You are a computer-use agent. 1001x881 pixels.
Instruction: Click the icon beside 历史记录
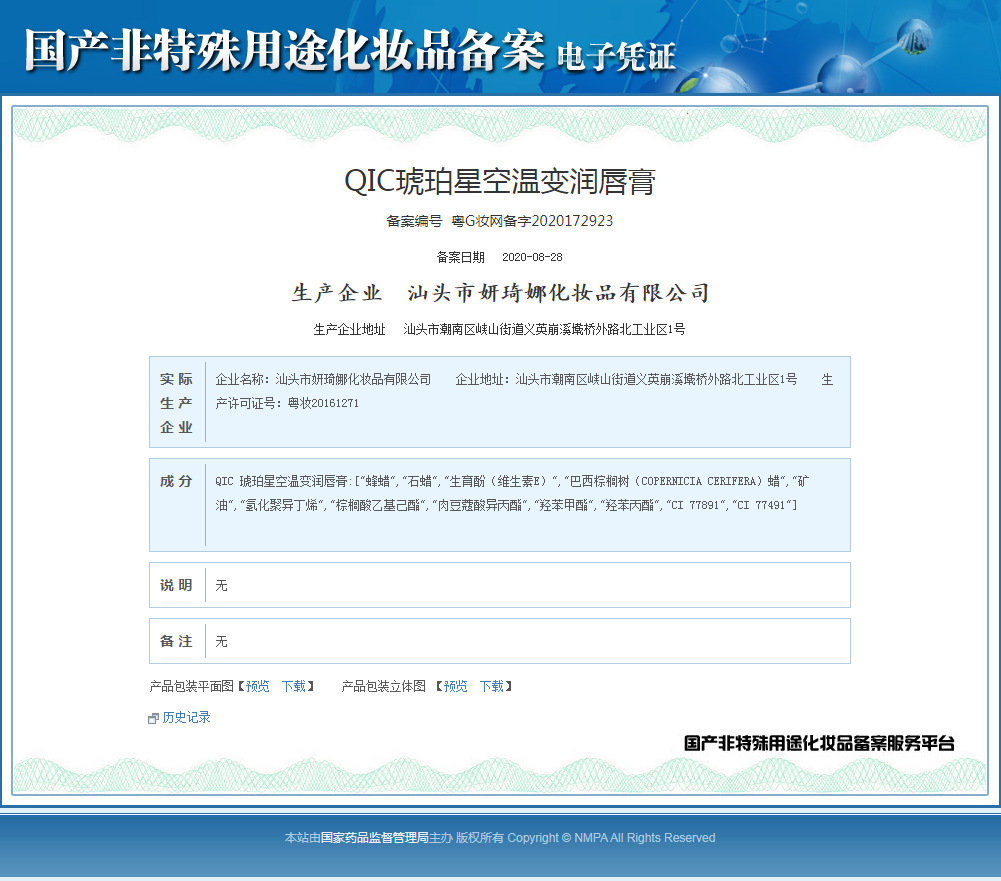coord(153,718)
